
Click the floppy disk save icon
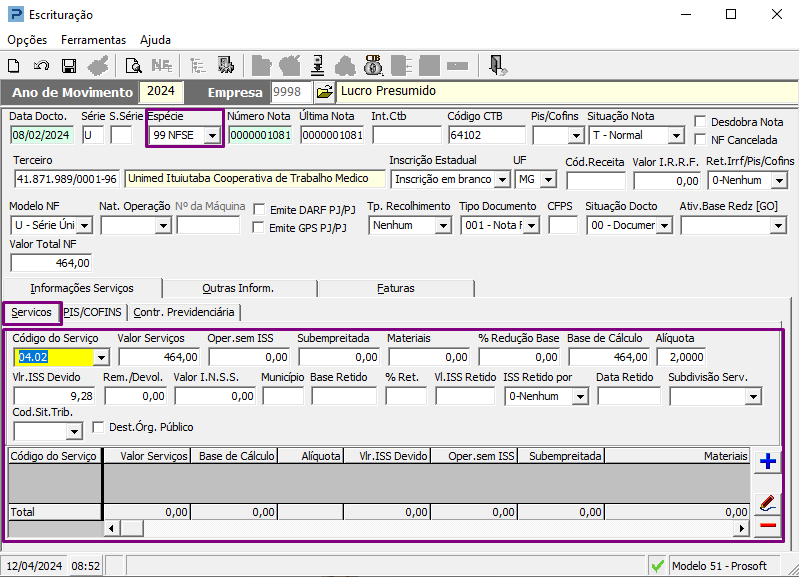tap(69, 66)
